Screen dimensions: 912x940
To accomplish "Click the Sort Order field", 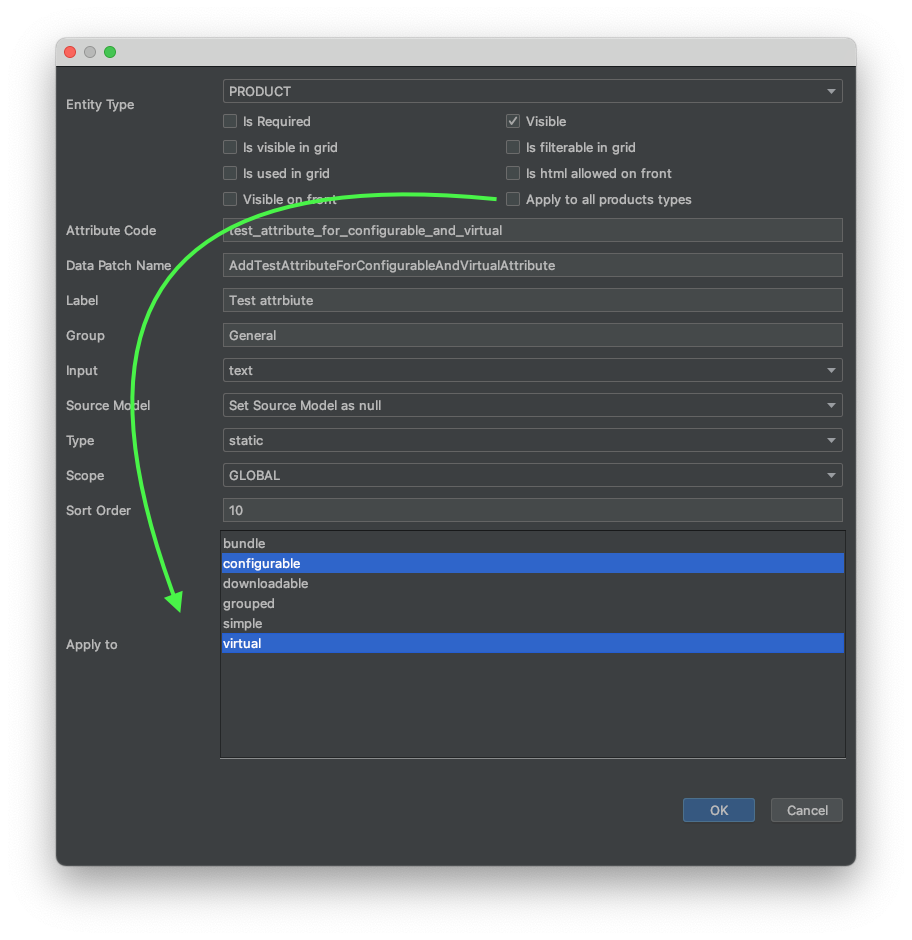I will pyautogui.click(x=532, y=510).
